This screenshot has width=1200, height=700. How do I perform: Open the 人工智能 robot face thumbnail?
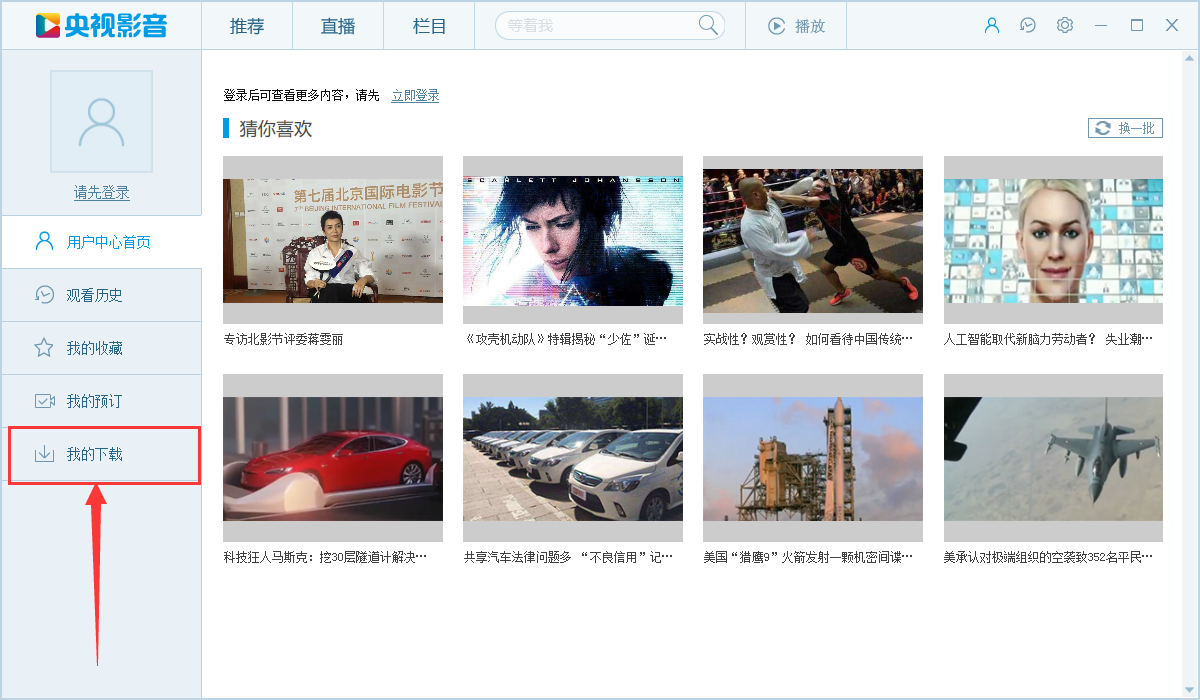tap(1053, 240)
